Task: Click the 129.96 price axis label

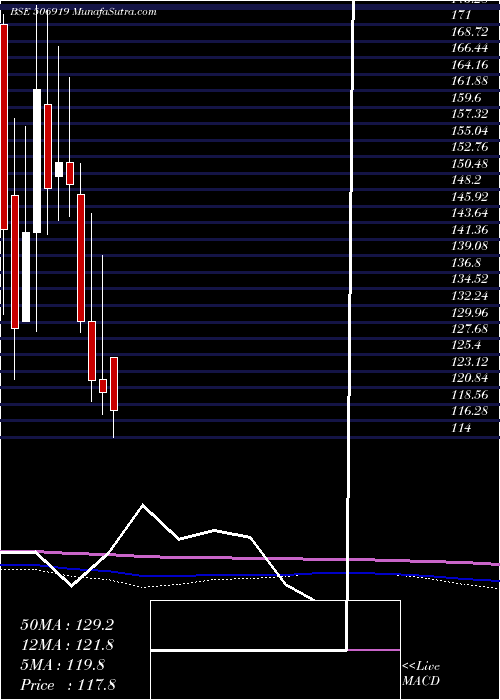Action: (470, 312)
